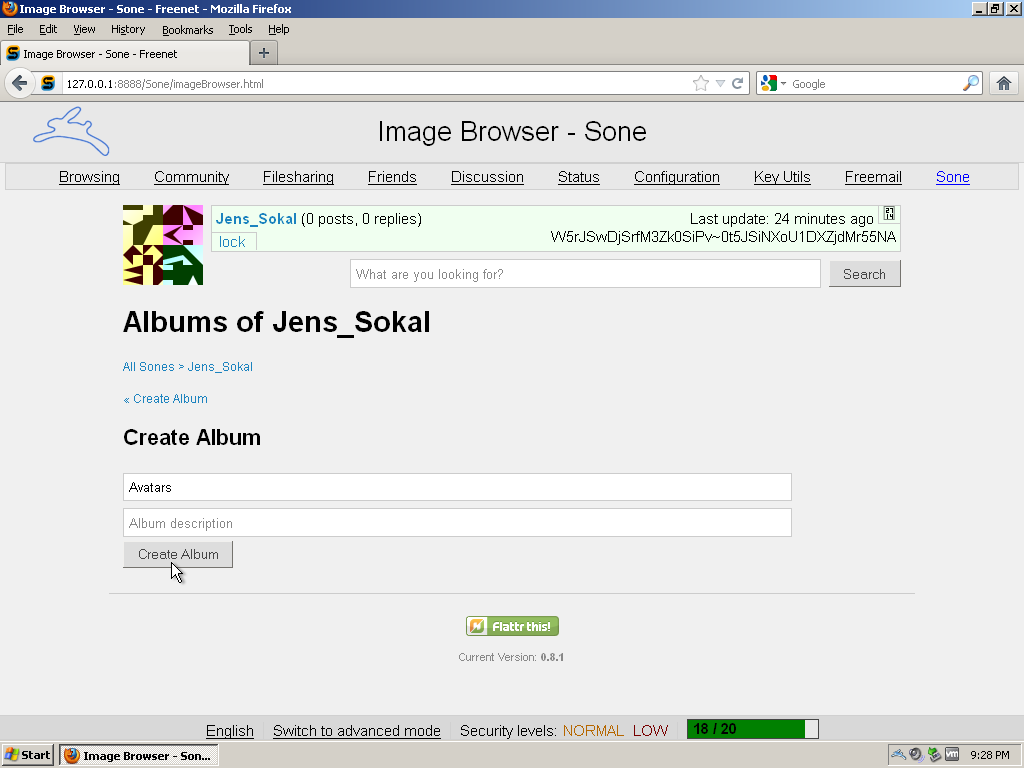The width and height of the screenshot is (1024, 768).
Task: Click the Freenet rabbit logo
Action: pyautogui.click(x=72, y=132)
